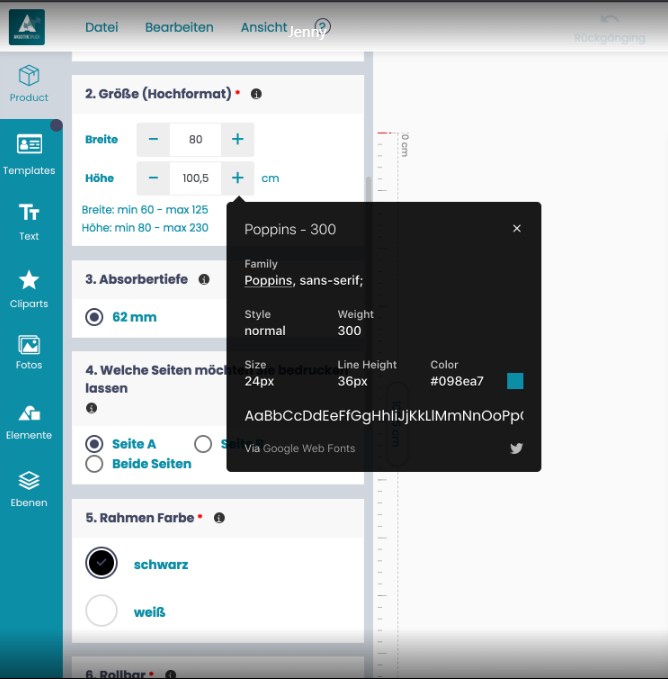Screen dimensions: 668x679
Task: Click the Höhe min 80 - max 230 hint
Action: pos(145,228)
